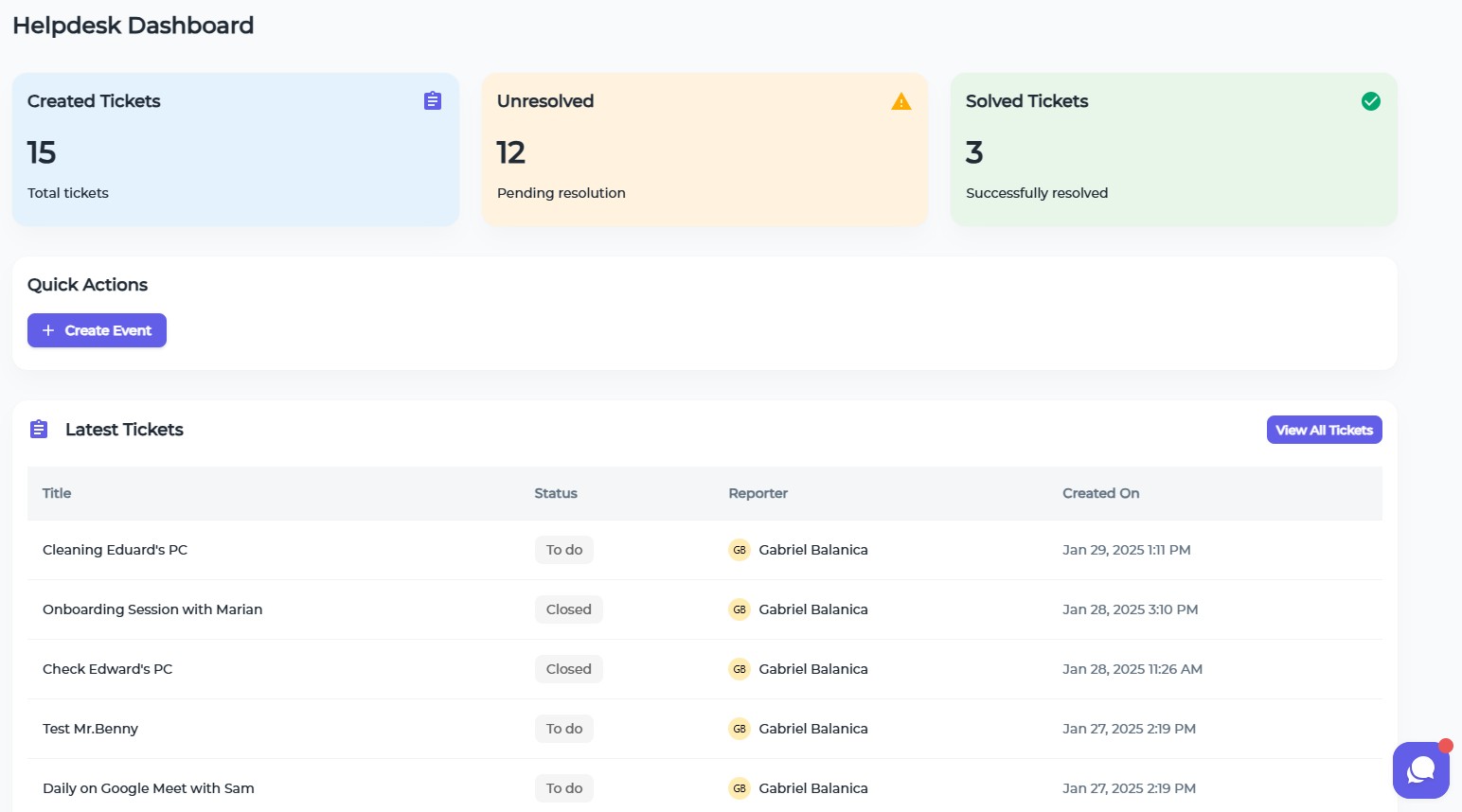Open the Cleaning Eduard's PC ticket

click(x=115, y=550)
